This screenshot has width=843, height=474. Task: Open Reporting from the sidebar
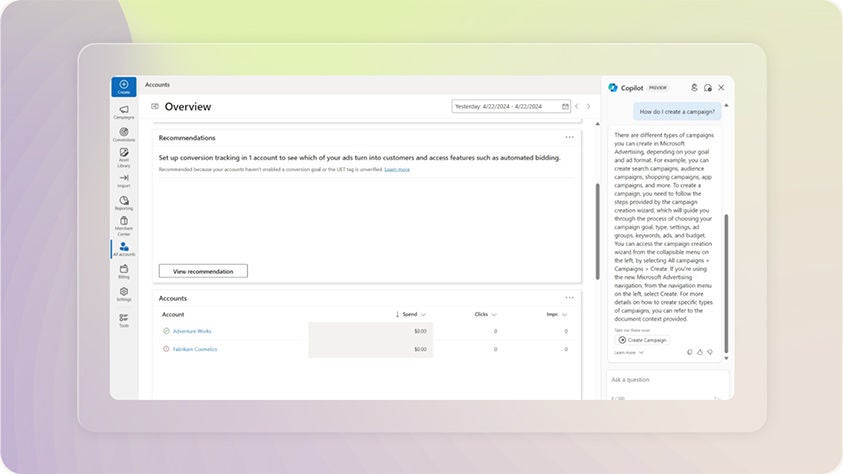pos(123,203)
